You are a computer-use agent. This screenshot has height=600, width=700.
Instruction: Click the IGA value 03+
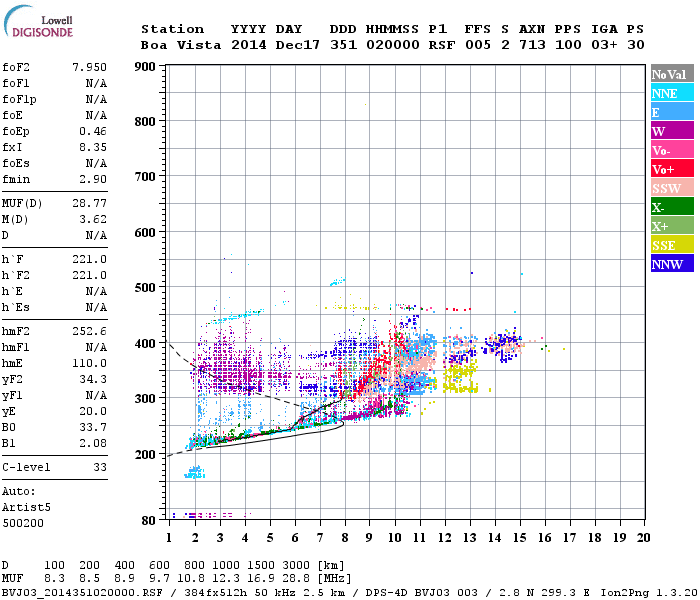click(x=604, y=45)
